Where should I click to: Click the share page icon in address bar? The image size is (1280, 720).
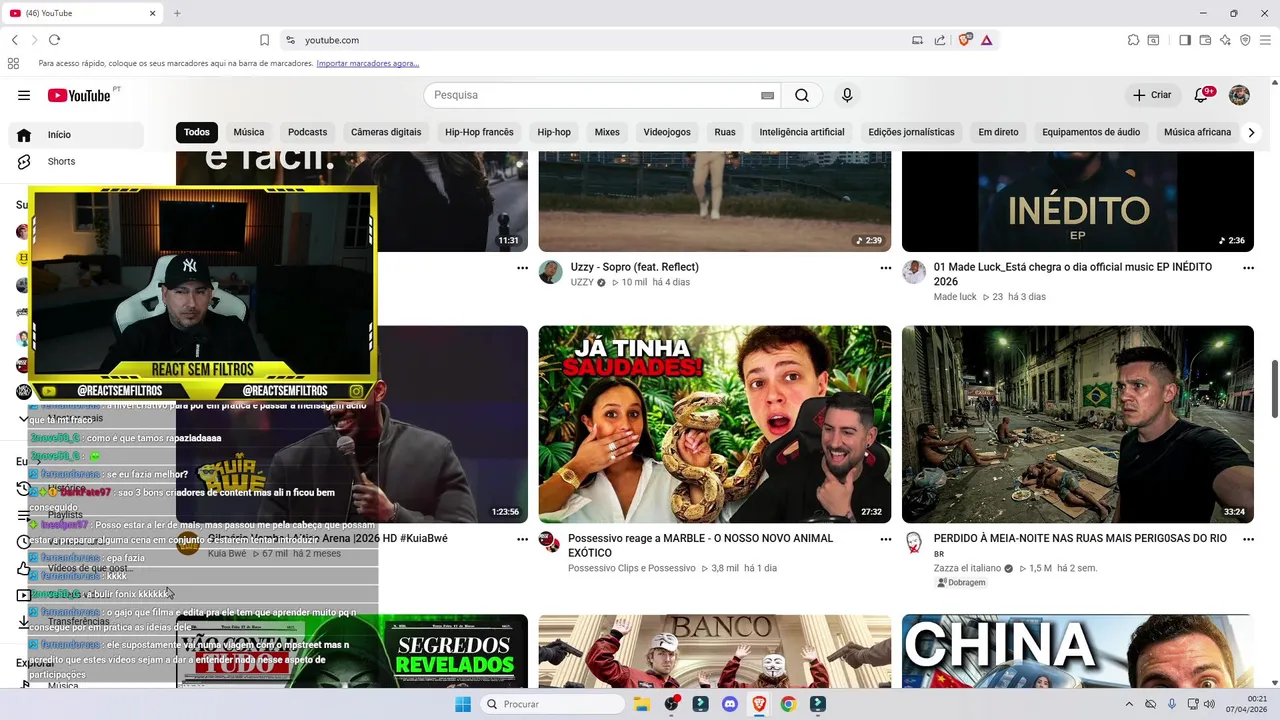click(x=940, y=40)
